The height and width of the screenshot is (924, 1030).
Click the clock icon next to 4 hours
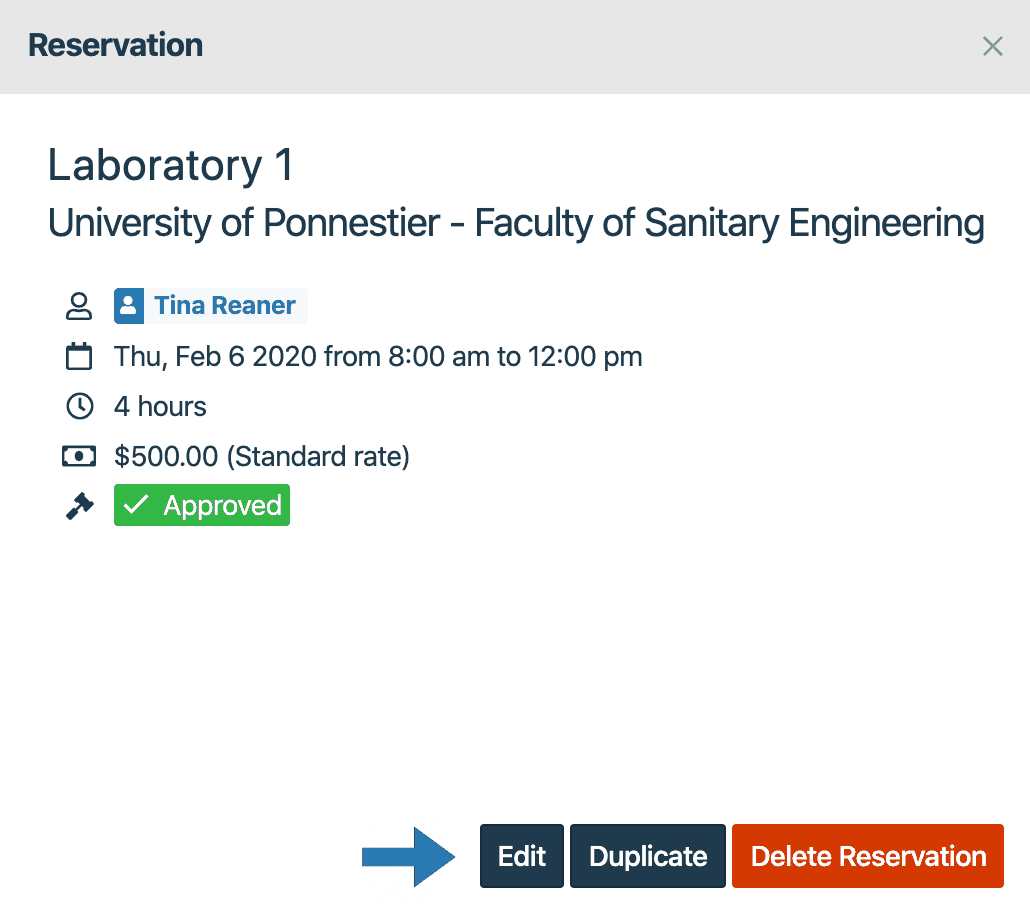(x=79, y=406)
